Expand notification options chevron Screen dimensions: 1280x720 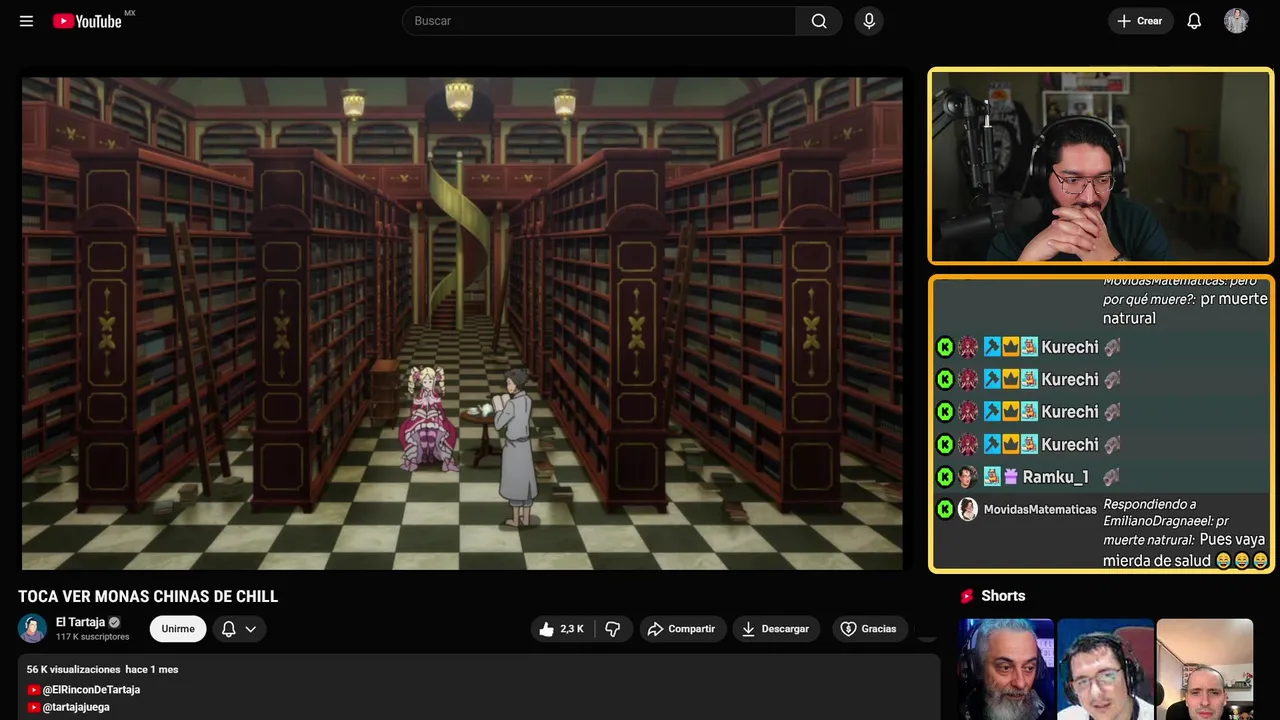pos(251,629)
